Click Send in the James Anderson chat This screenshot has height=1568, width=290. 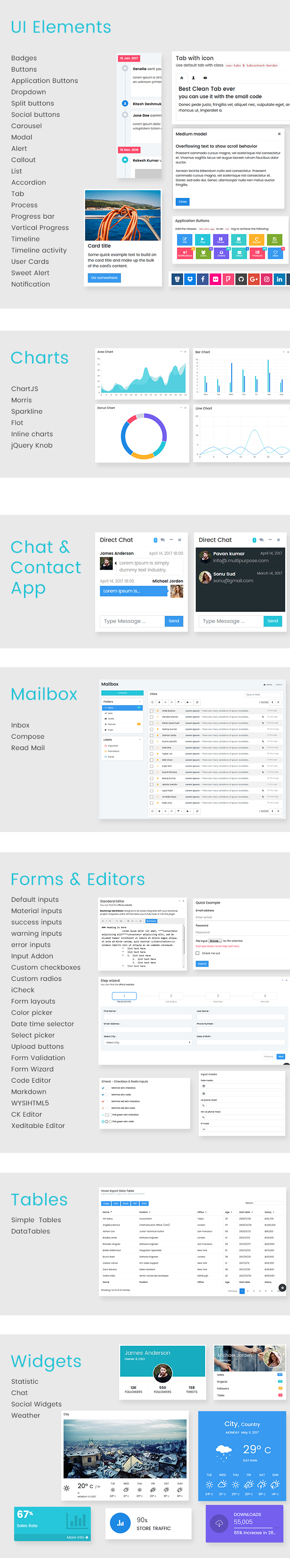click(174, 621)
